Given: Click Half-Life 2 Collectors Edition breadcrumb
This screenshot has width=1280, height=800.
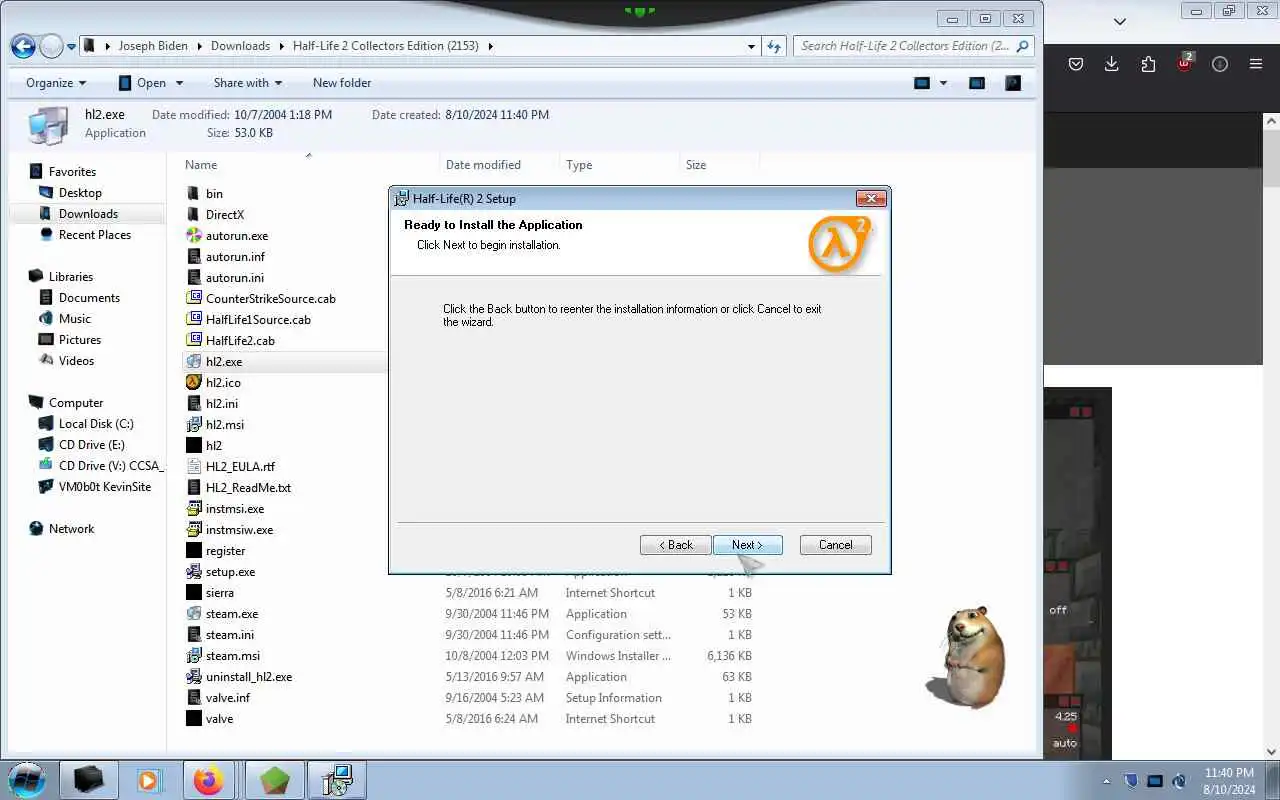Looking at the screenshot, I should [x=386, y=46].
